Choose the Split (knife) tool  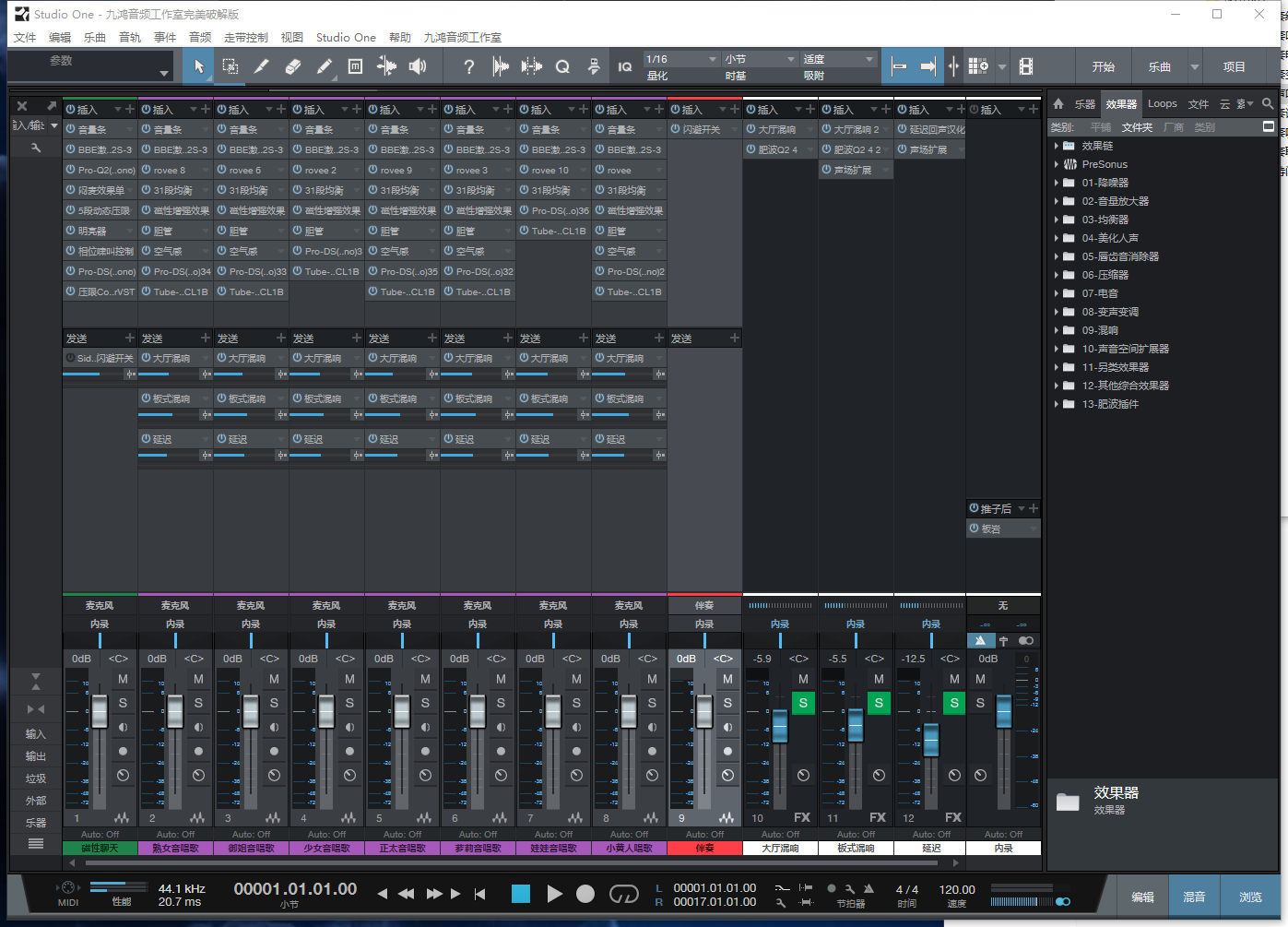click(x=262, y=66)
